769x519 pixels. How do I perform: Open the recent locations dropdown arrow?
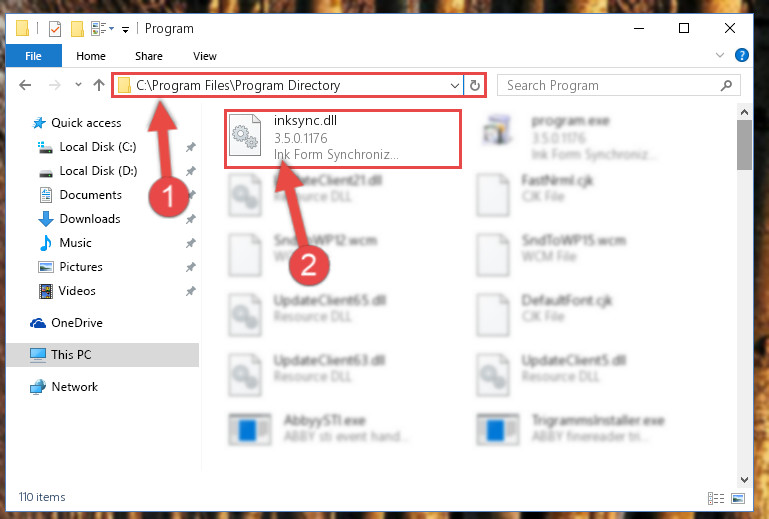click(78, 85)
